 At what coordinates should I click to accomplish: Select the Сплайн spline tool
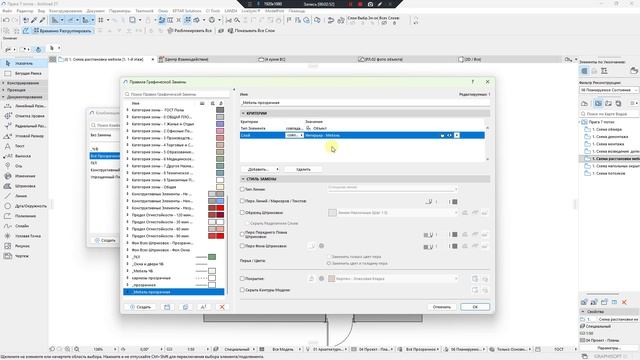(x=24, y=226)
